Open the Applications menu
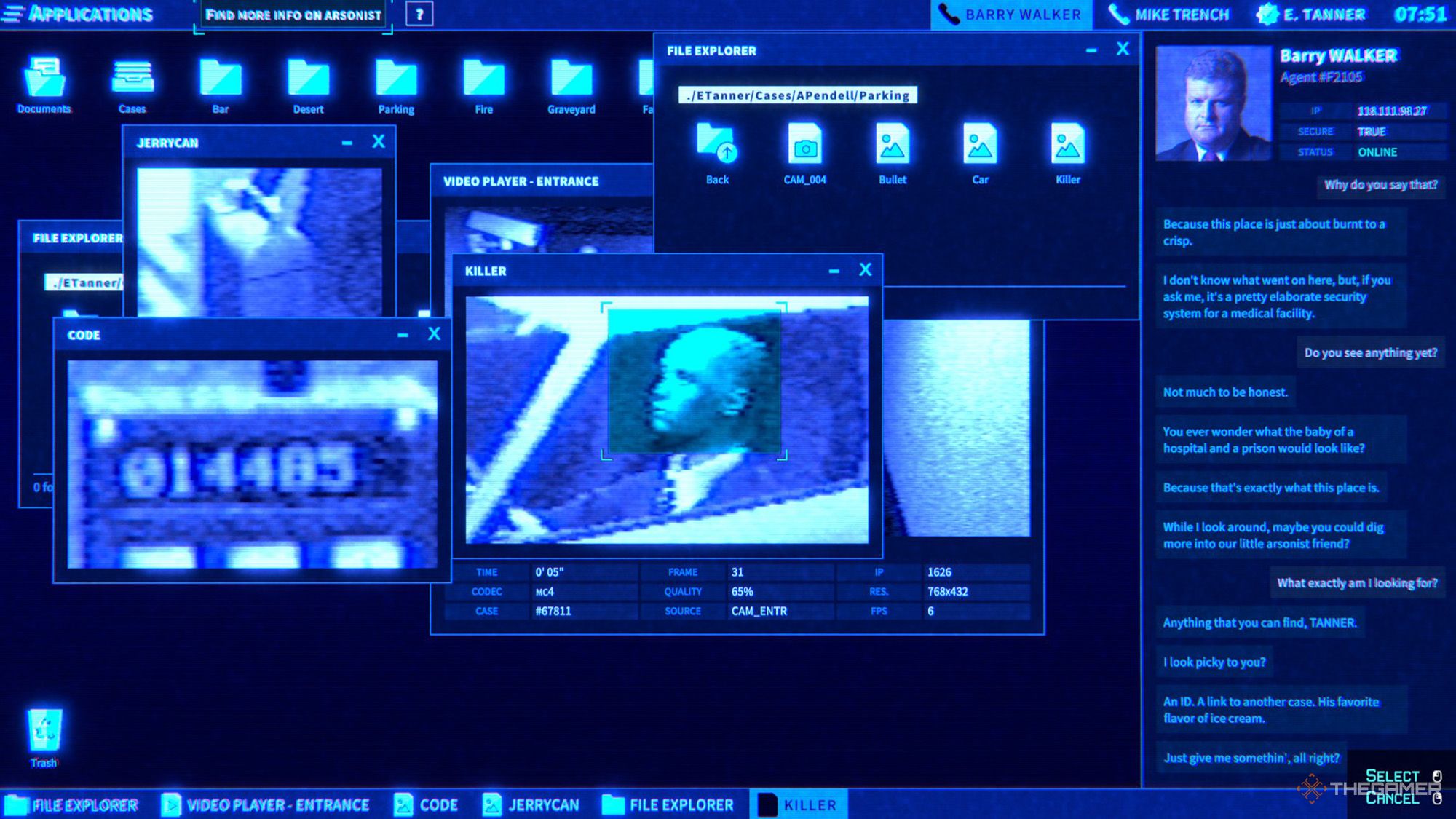The width and height of the screenshot is (1456, 819). tap(78, 14)
